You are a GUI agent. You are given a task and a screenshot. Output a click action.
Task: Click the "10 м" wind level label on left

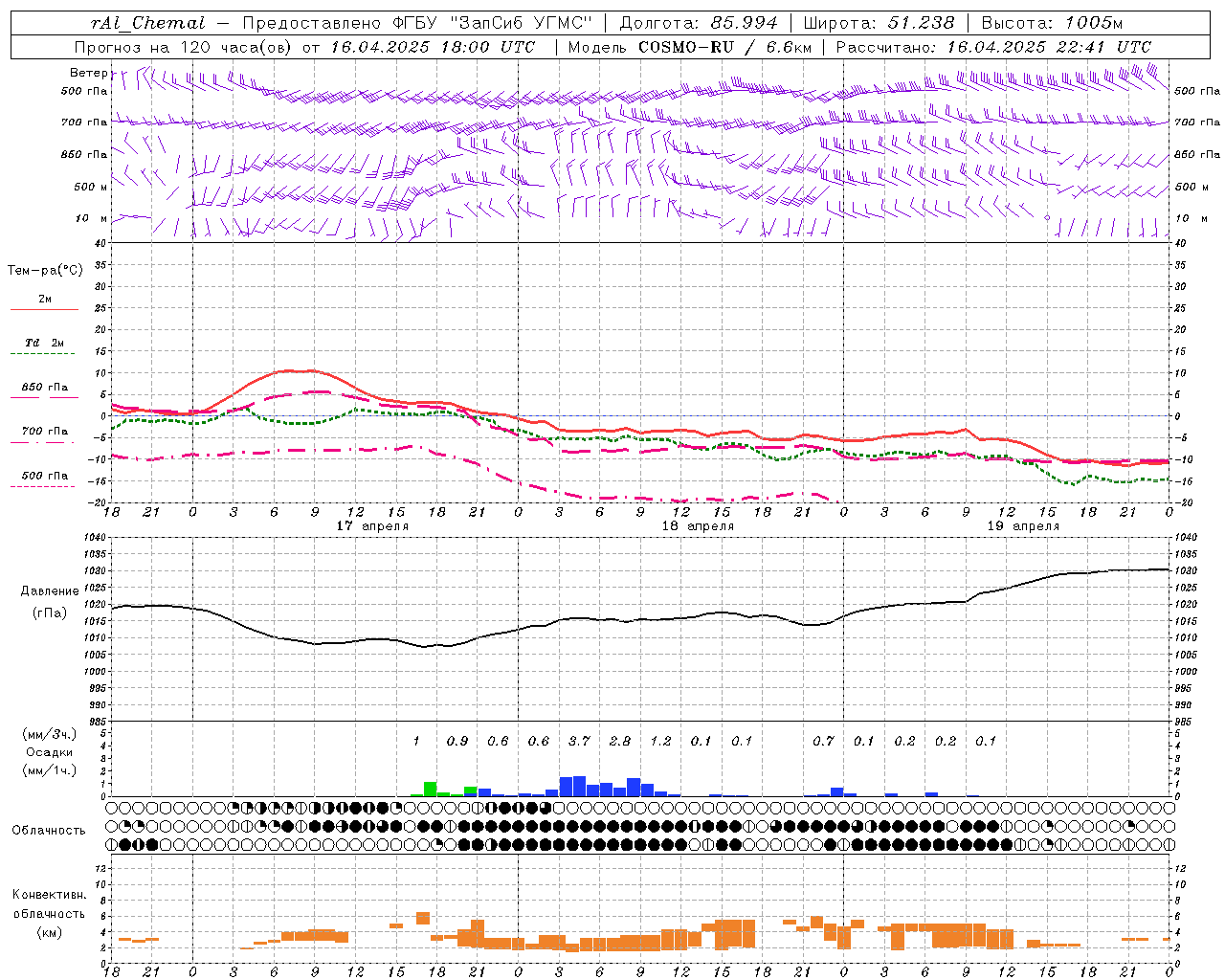(x=92, y=219)
